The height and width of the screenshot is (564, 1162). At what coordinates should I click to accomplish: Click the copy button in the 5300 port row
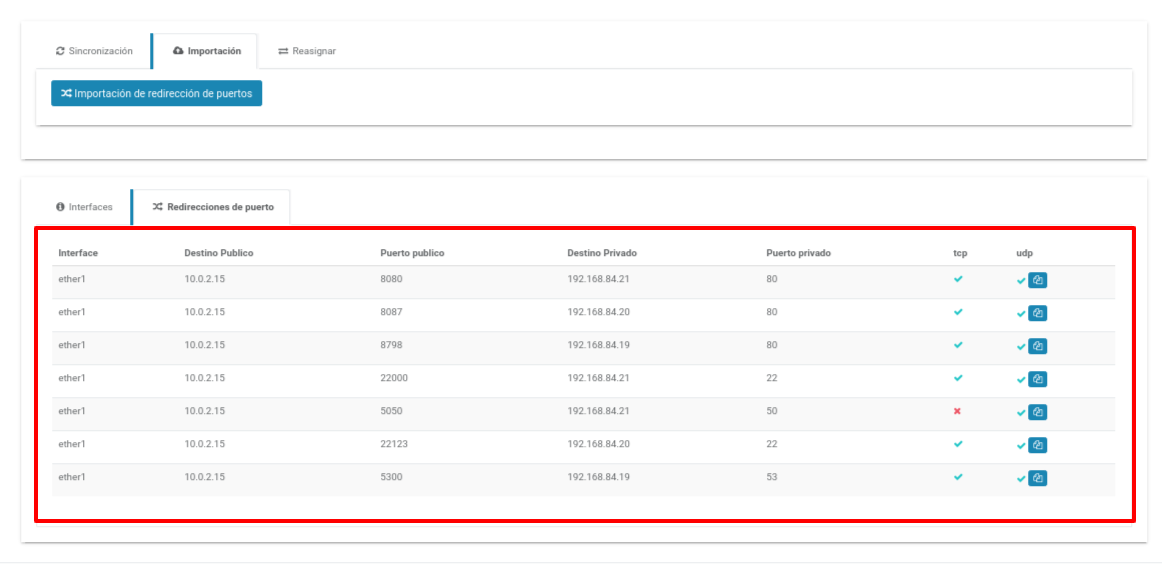(1038, 478)
